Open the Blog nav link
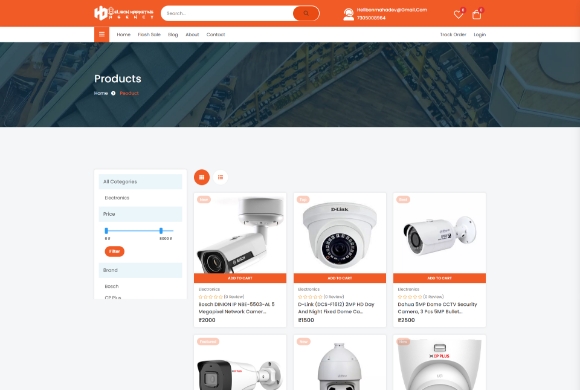580x390 pixels. [173, 34]
